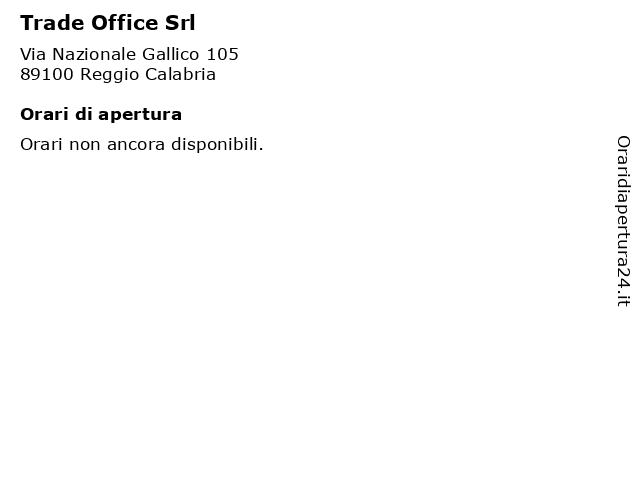Click the house number "105"
The width and height of the screenshot is (640, 480).
pyautogui.click(x=222, y=54)
